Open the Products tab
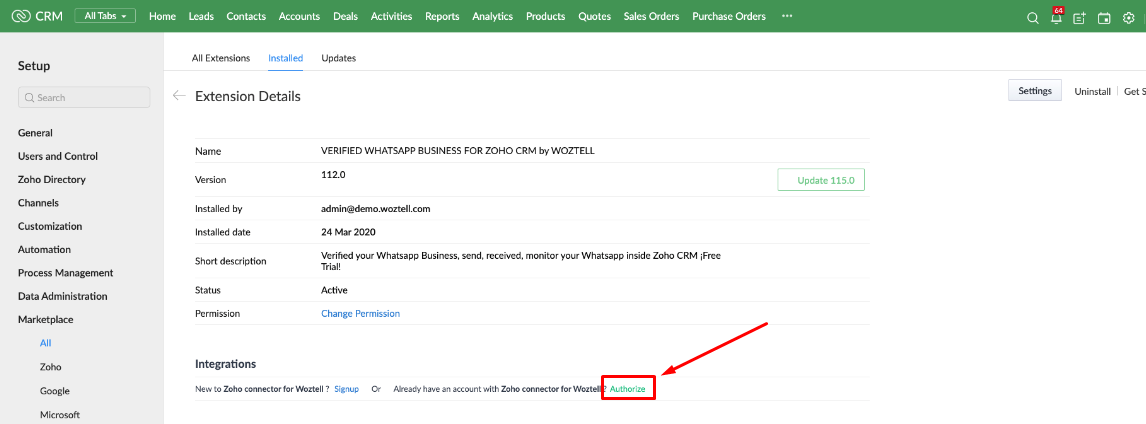This screenshot has height=424, width=1146. pyautogui.click(x=545, y=16)
